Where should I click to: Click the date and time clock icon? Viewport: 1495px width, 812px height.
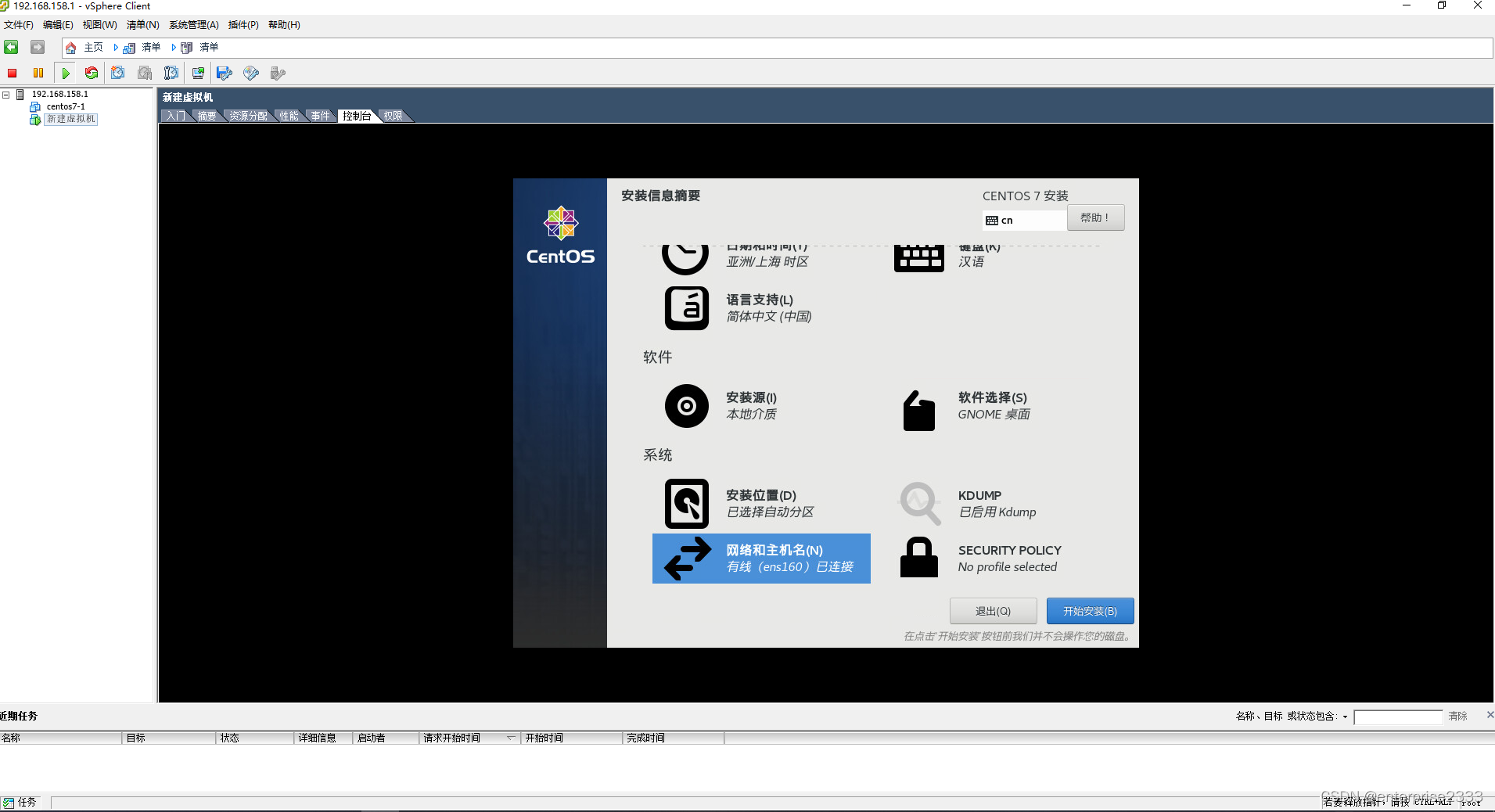[x=685, y=259]
